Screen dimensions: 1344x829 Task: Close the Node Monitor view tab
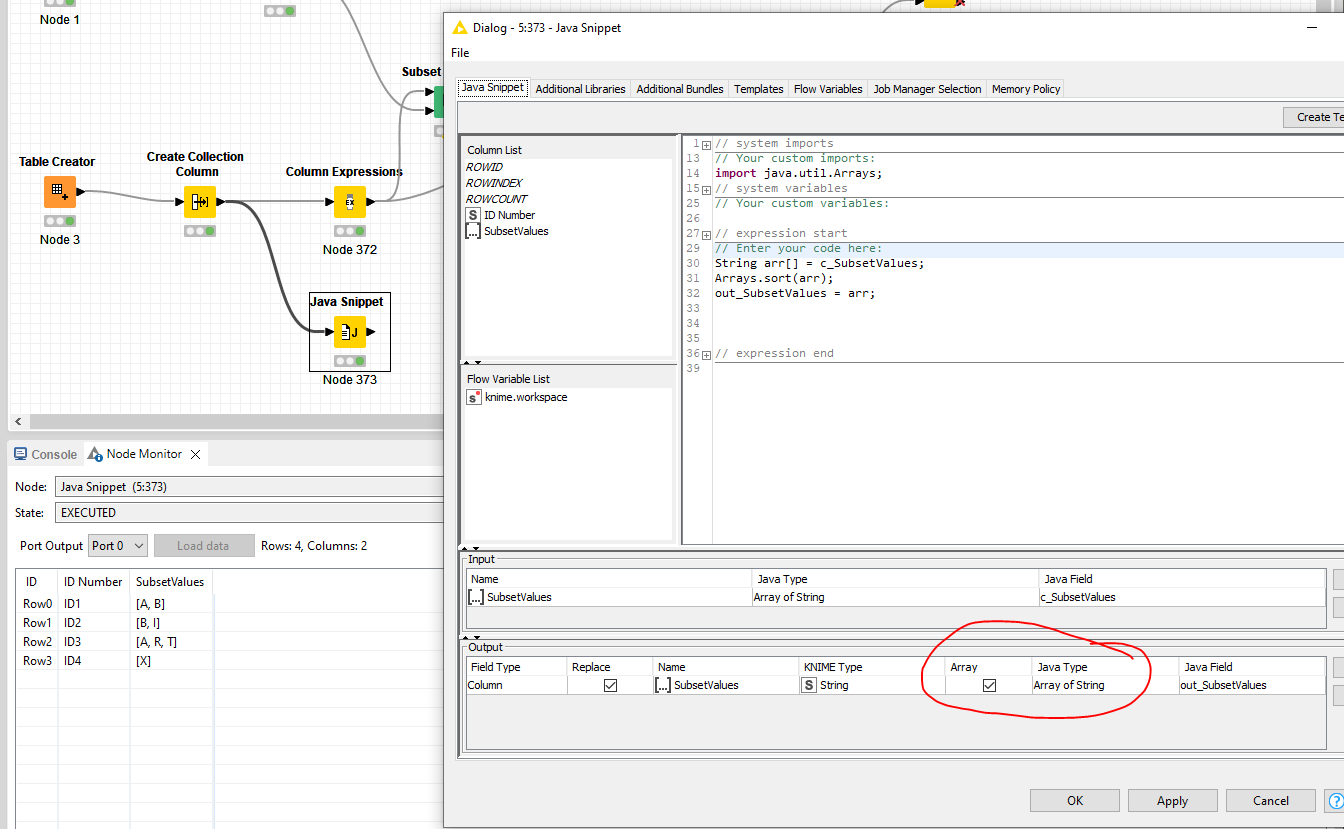coord(196,454)
